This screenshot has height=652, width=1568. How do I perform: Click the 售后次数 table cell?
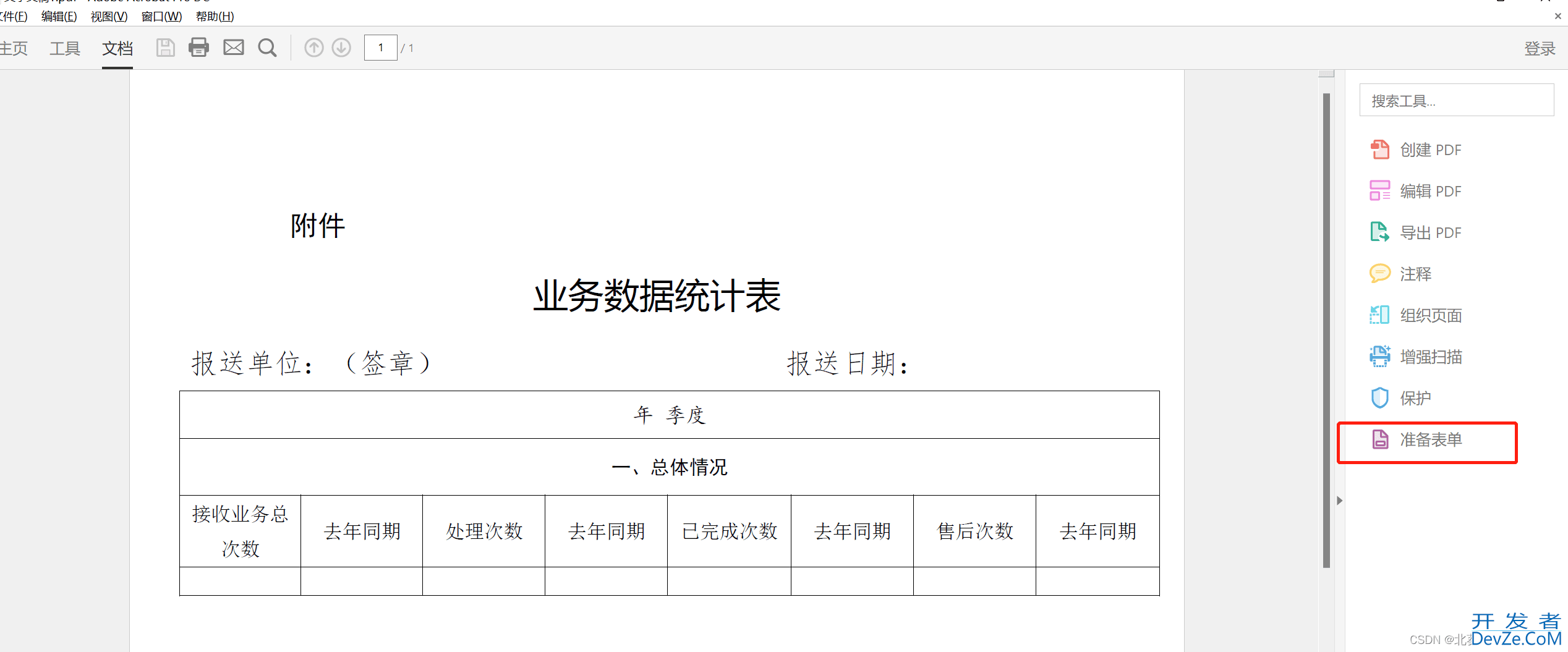975,531
